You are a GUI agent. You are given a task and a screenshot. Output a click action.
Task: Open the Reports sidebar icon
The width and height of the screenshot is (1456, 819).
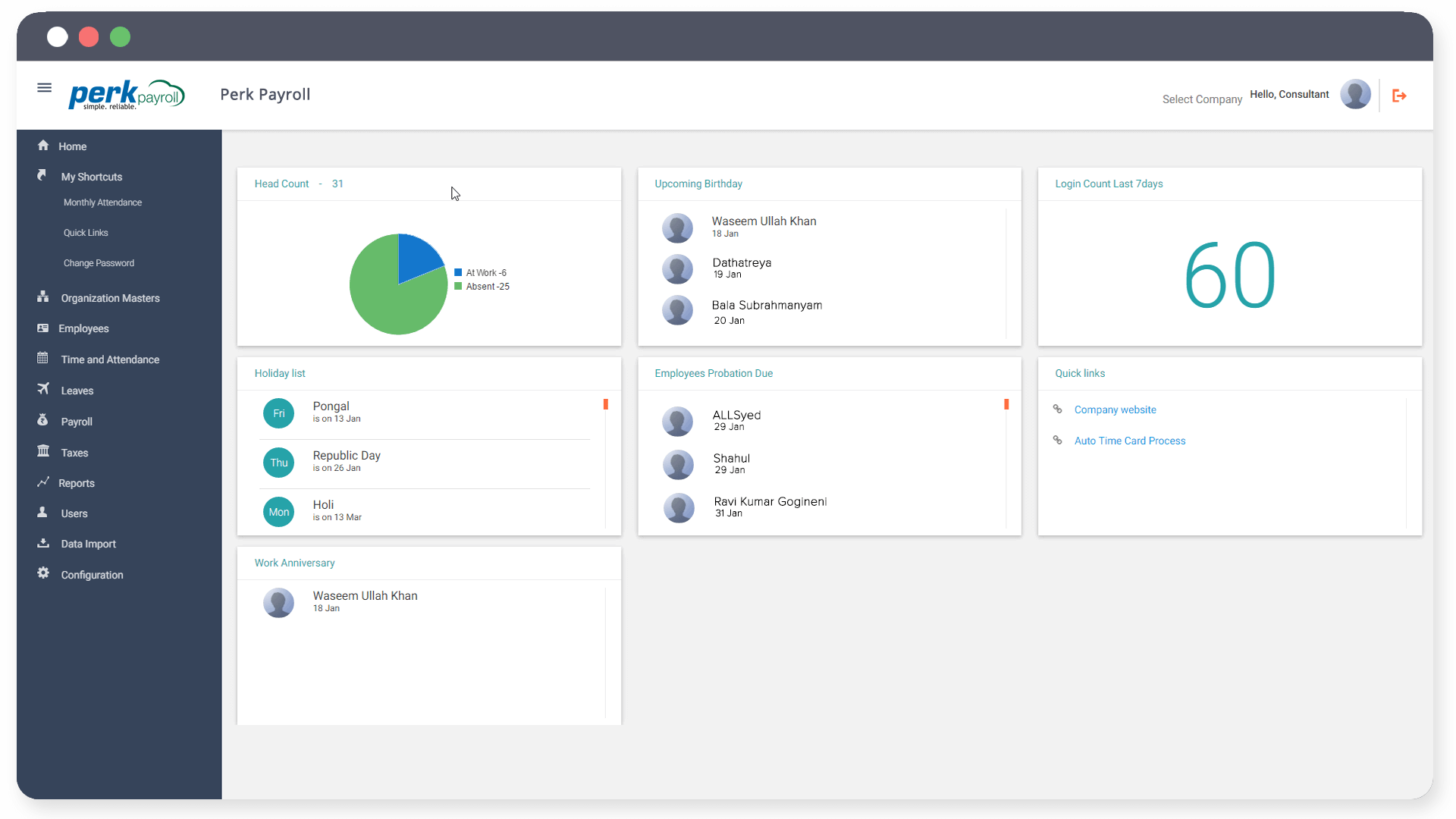tap(42, 482)
